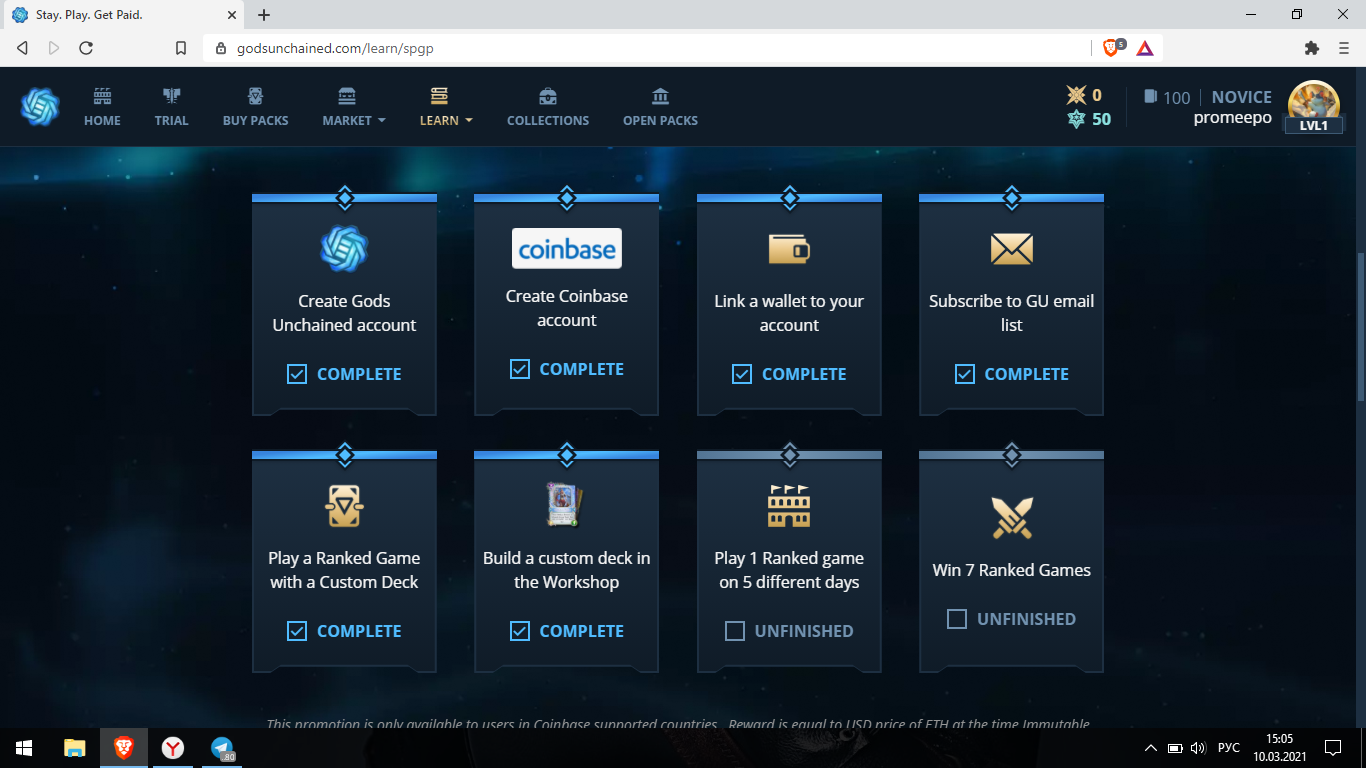Open the notification center icon

[1333, 748]
